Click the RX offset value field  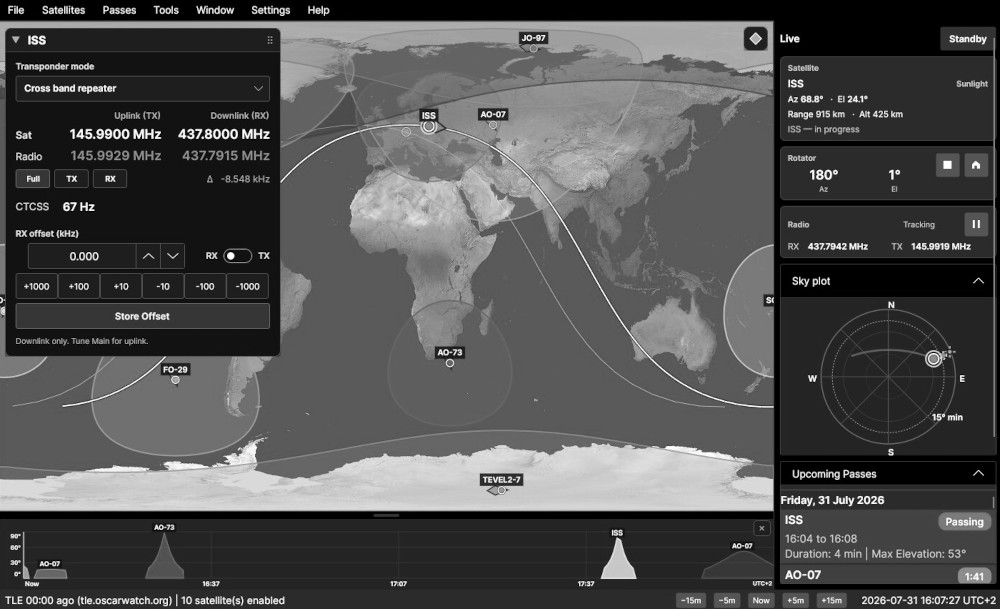(82, 256)
